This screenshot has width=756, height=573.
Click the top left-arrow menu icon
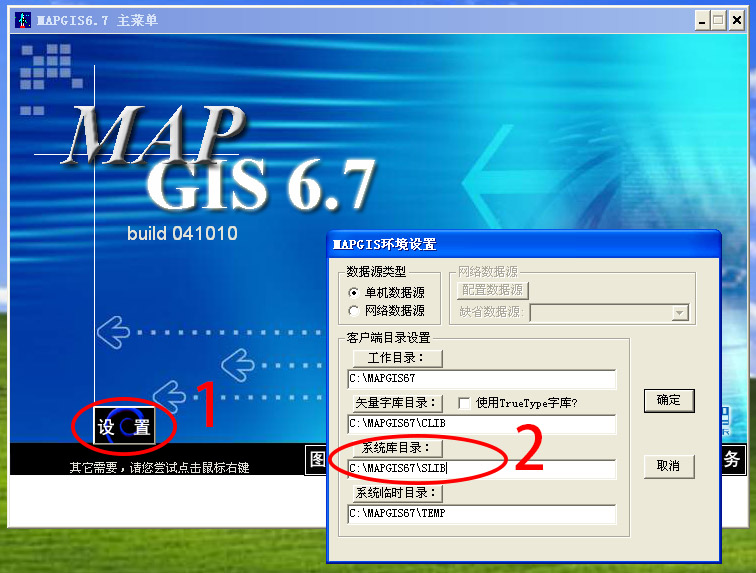pos(113,332)
